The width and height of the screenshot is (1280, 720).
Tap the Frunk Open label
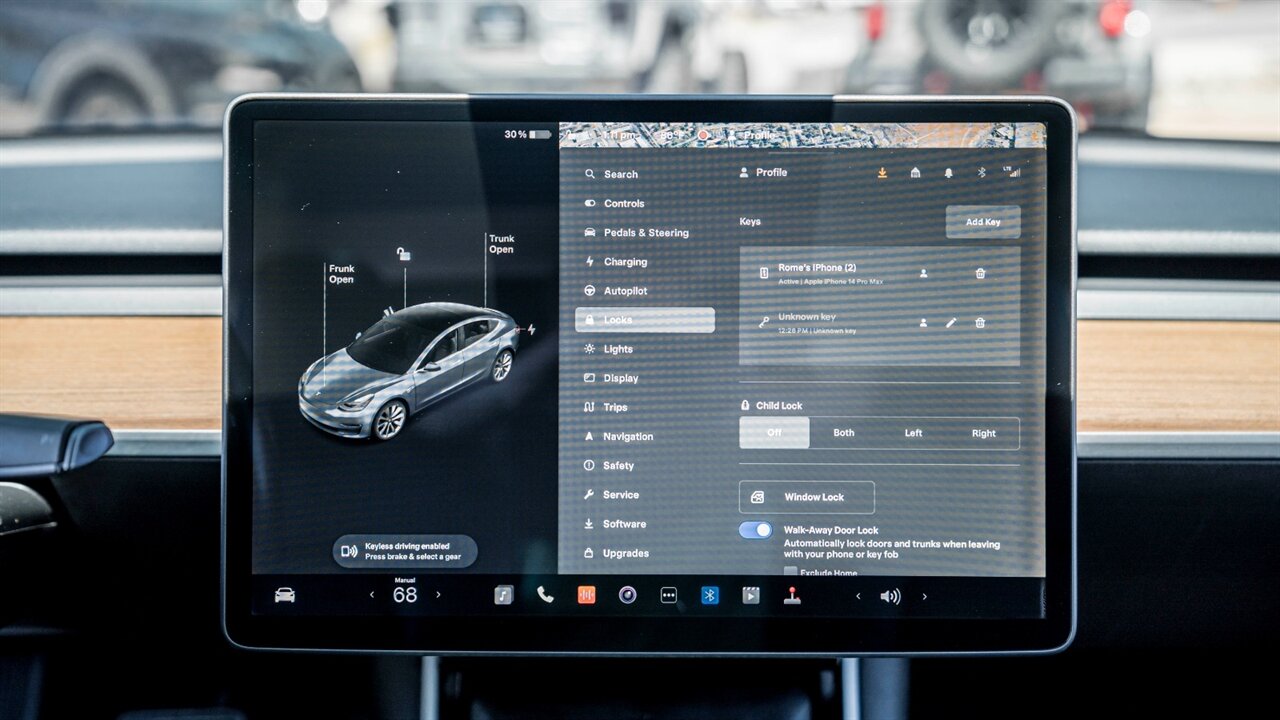point(341,274)
